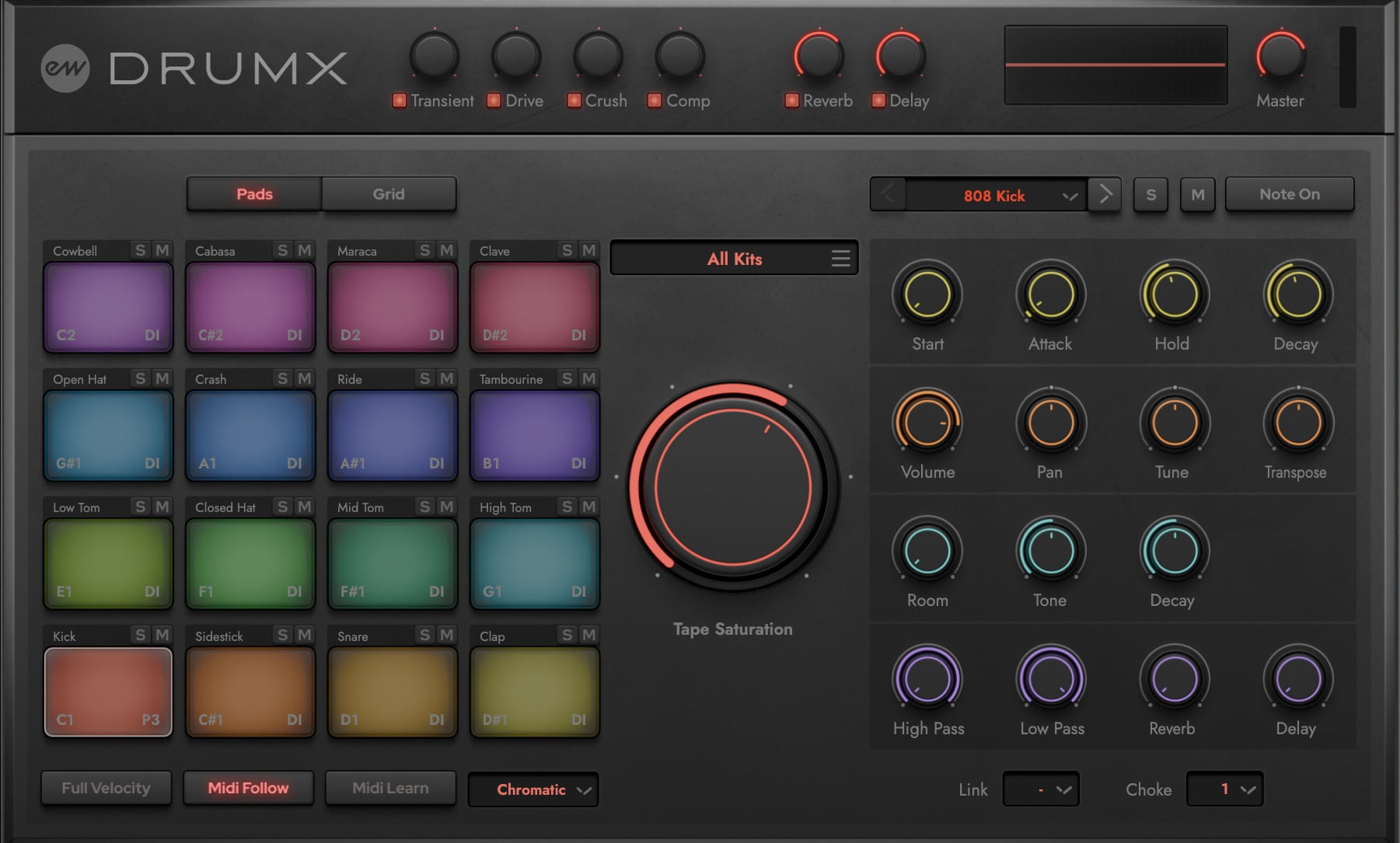1400x843 pixels.
Task: Go to previous instrument with left arrow
Action: [x=888, y=194]
